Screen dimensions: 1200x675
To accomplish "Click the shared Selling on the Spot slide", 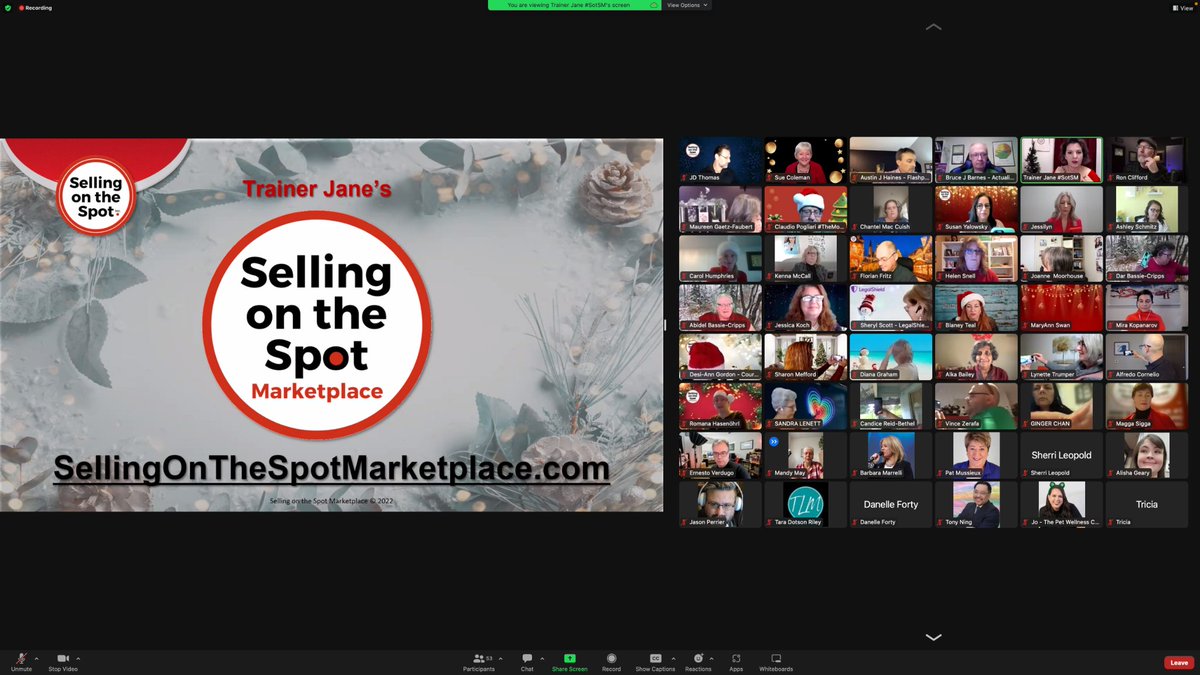I will pyautogui.click(x=331, y=325).
